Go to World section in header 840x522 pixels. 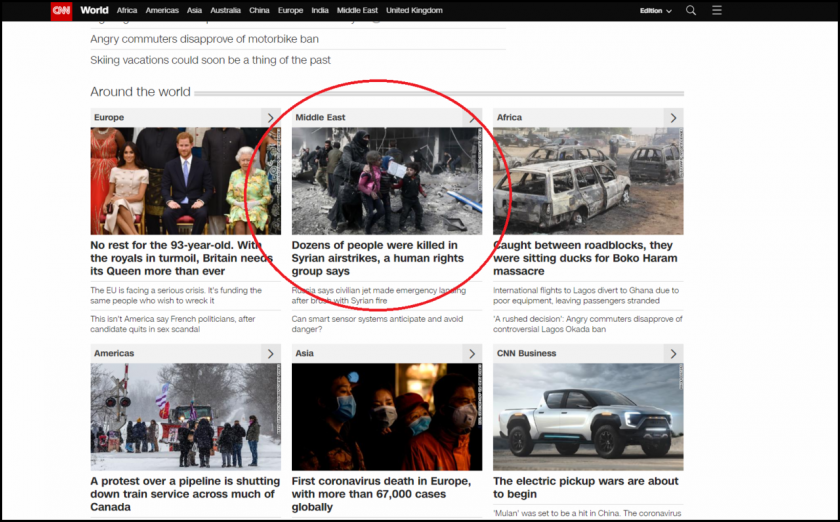[x=94, y=10]
